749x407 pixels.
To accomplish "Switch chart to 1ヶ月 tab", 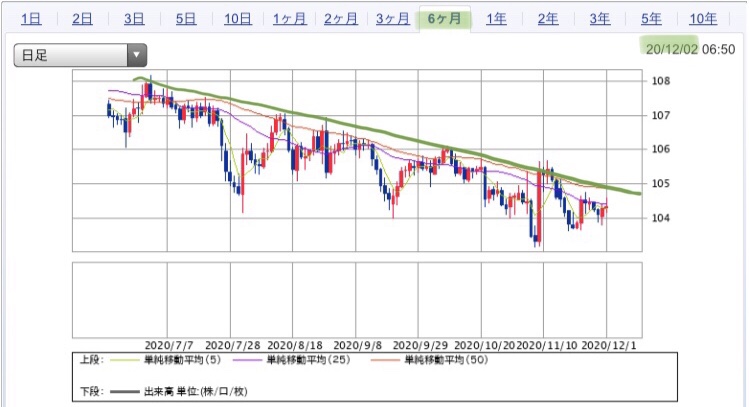I will 289,18.
